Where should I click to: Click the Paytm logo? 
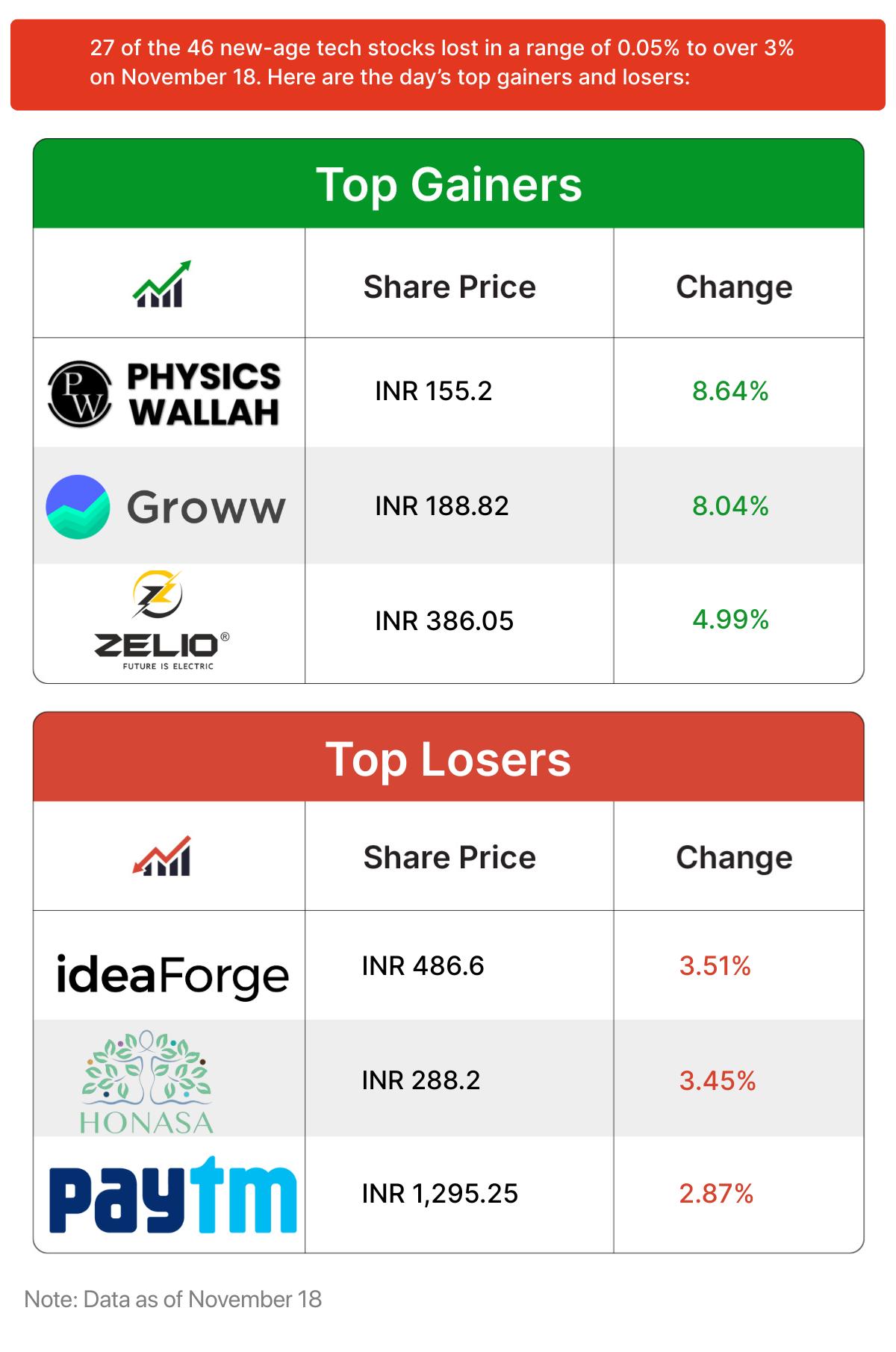click(172, 1194)
